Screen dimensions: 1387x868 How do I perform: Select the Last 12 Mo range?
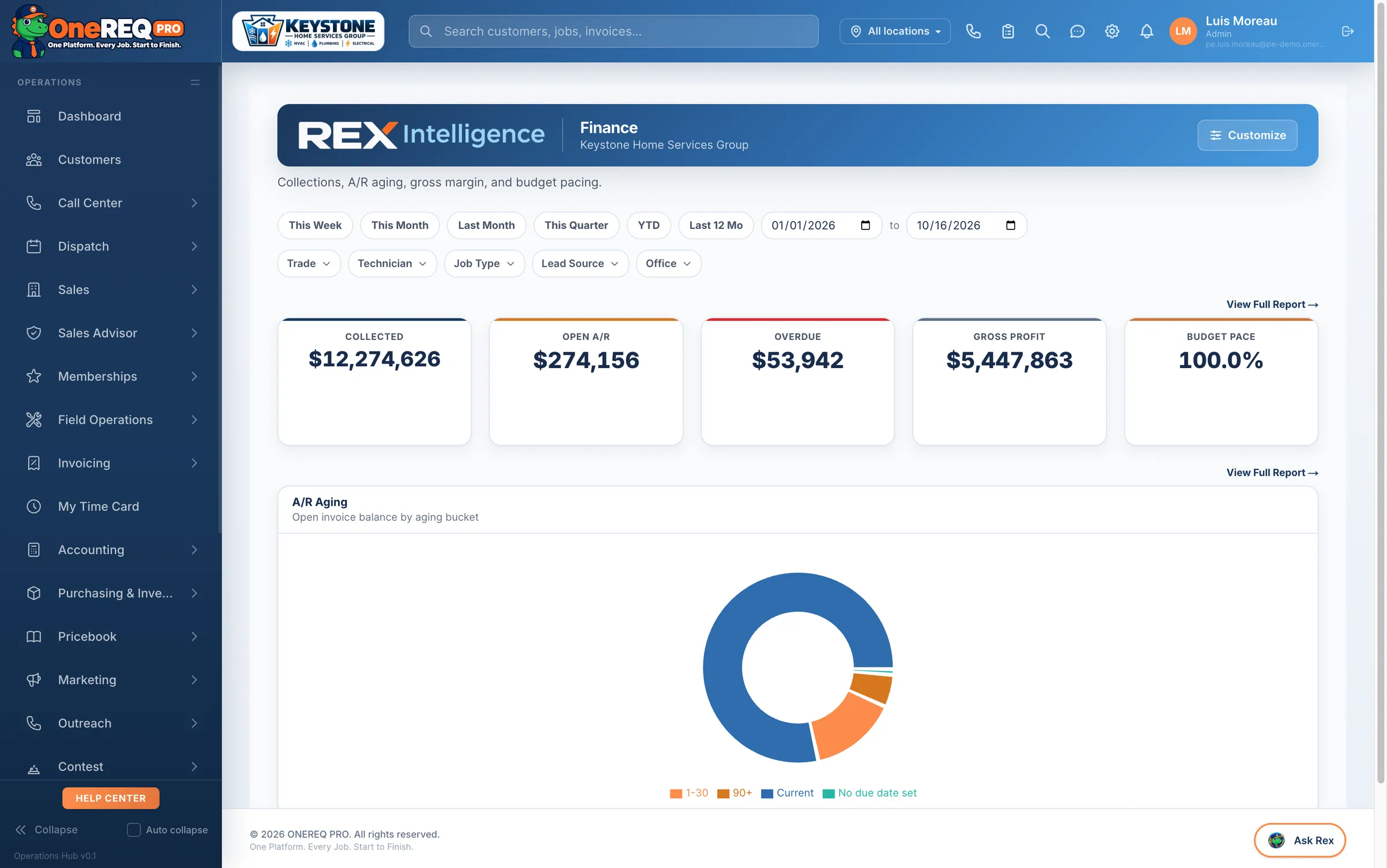715,225
